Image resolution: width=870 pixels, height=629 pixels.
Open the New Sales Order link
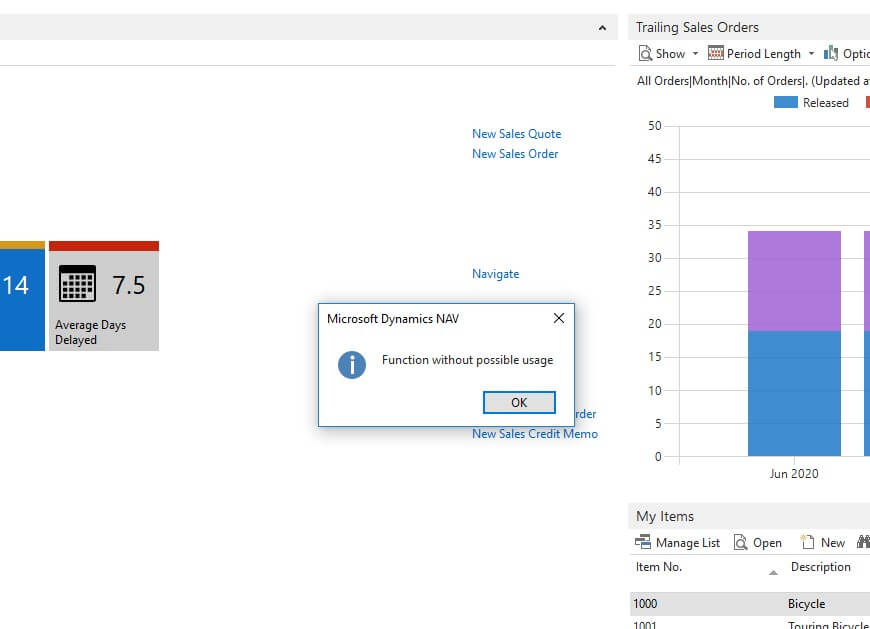pos(515,154)
